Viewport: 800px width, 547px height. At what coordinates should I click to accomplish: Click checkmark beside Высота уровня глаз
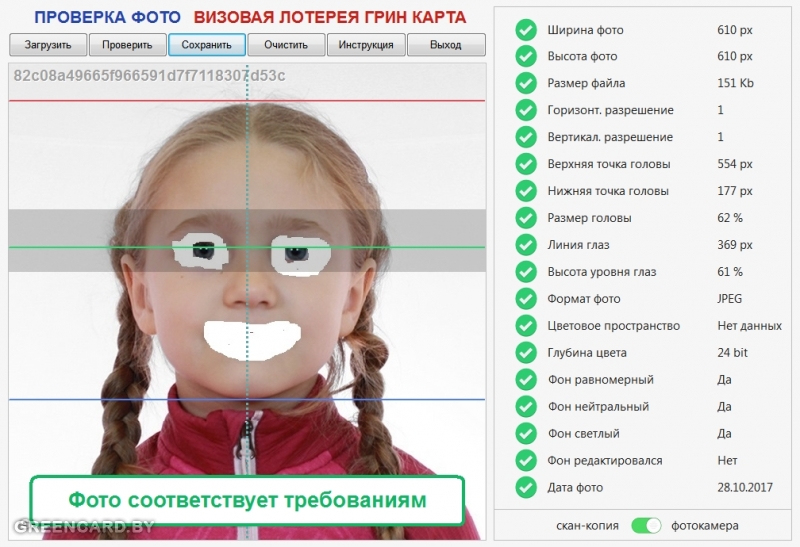tap(526, 272)
